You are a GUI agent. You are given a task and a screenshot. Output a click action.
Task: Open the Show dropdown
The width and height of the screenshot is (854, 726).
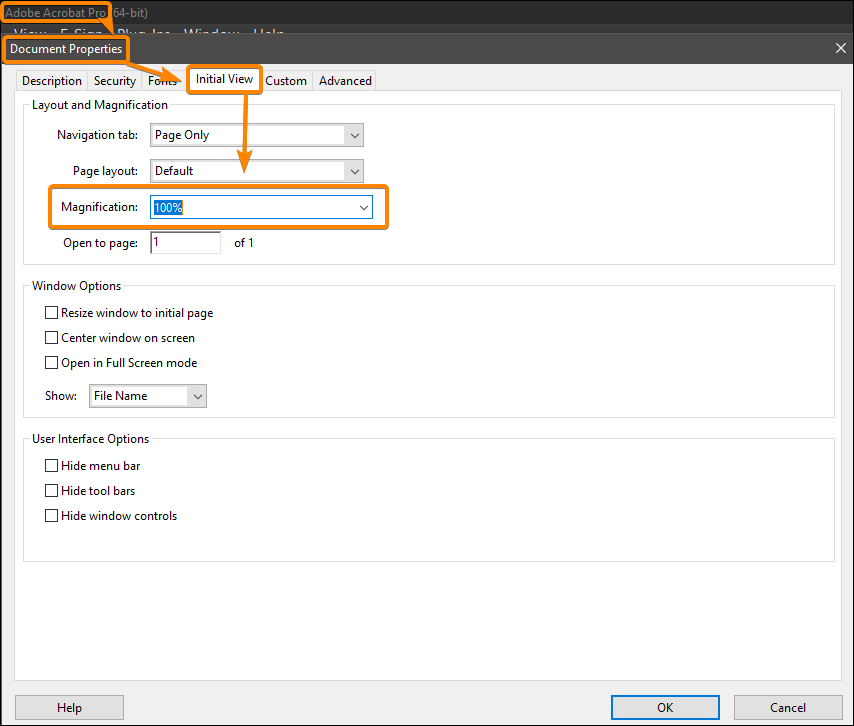(x=196, y=395)
